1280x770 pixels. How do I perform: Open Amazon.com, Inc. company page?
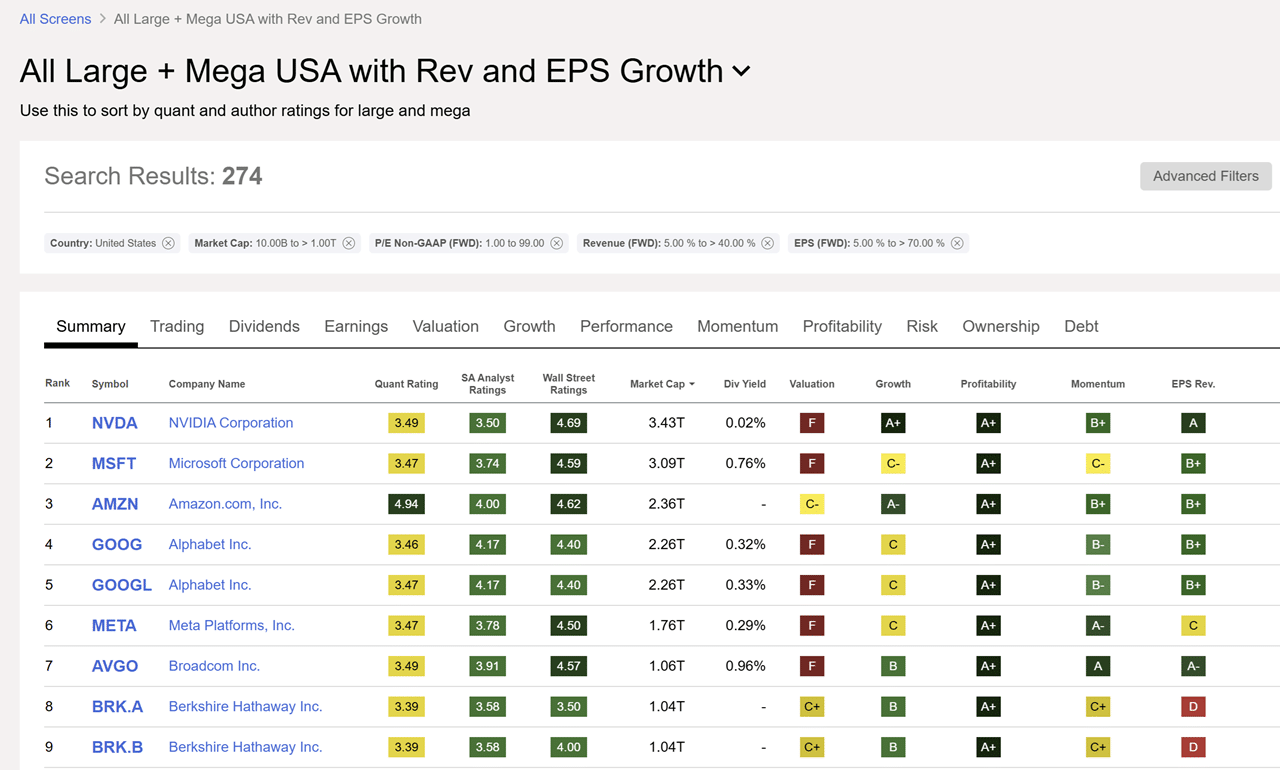[225, 504]
